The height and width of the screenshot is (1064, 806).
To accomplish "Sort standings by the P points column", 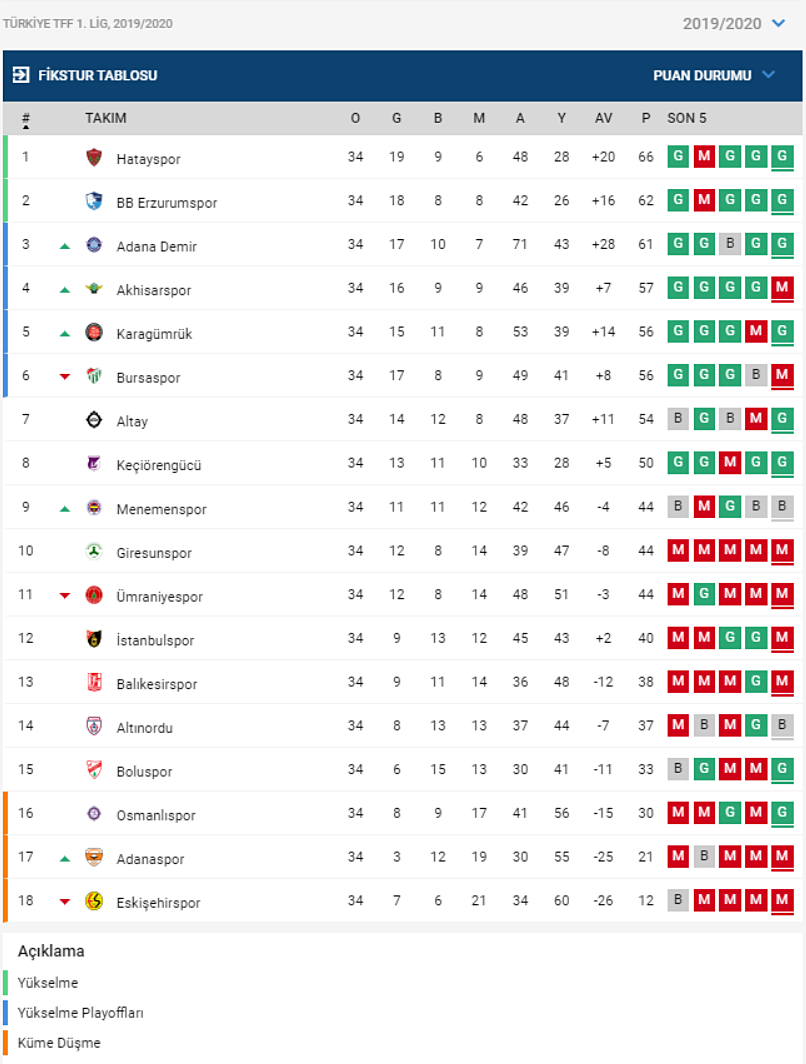I will tap(646, 118).
